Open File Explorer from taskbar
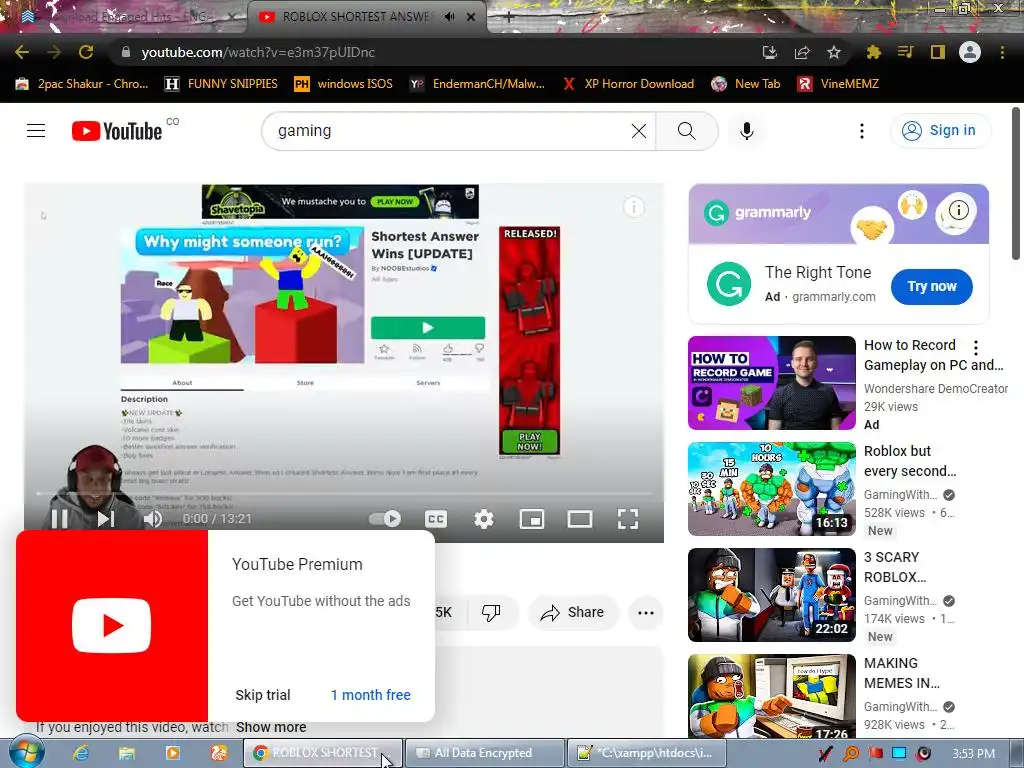The width and height of the screenshot is (1024, 768). pos(127,753)
